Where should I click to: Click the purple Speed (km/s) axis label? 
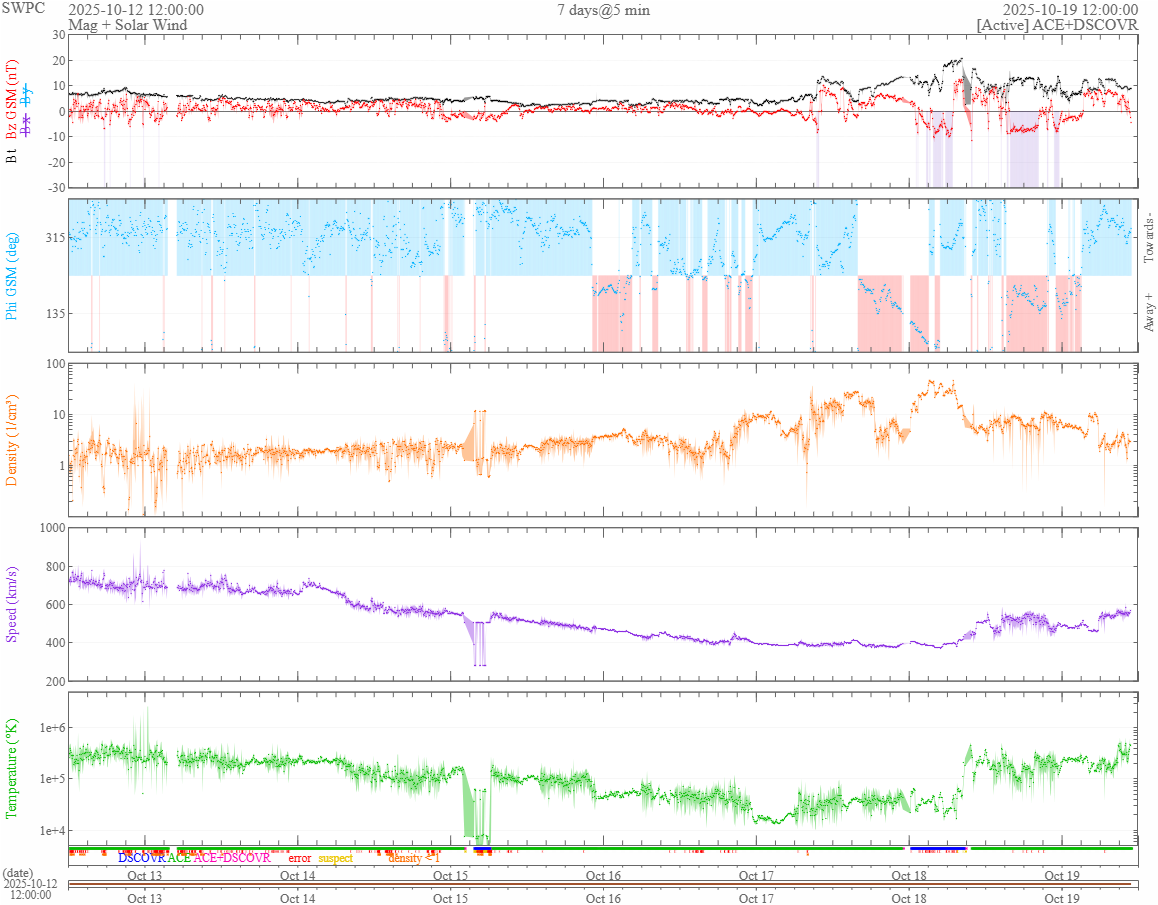click(x=11, y=604)
